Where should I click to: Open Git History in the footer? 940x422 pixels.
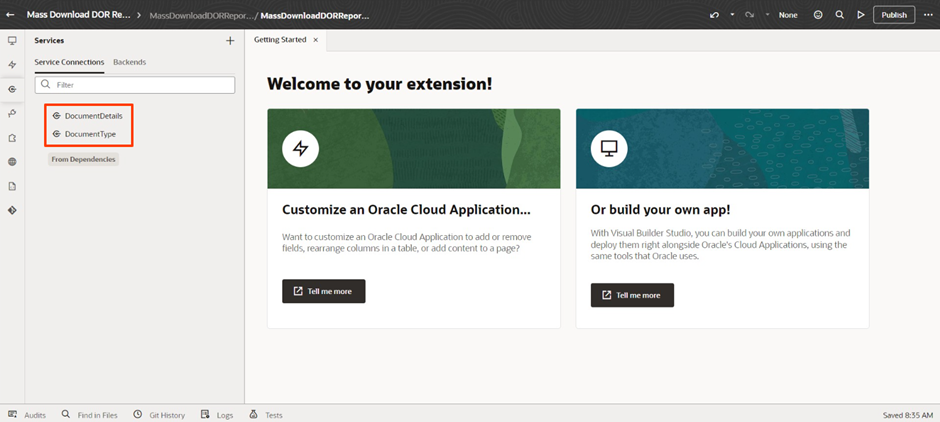click(x=159, y=415)
